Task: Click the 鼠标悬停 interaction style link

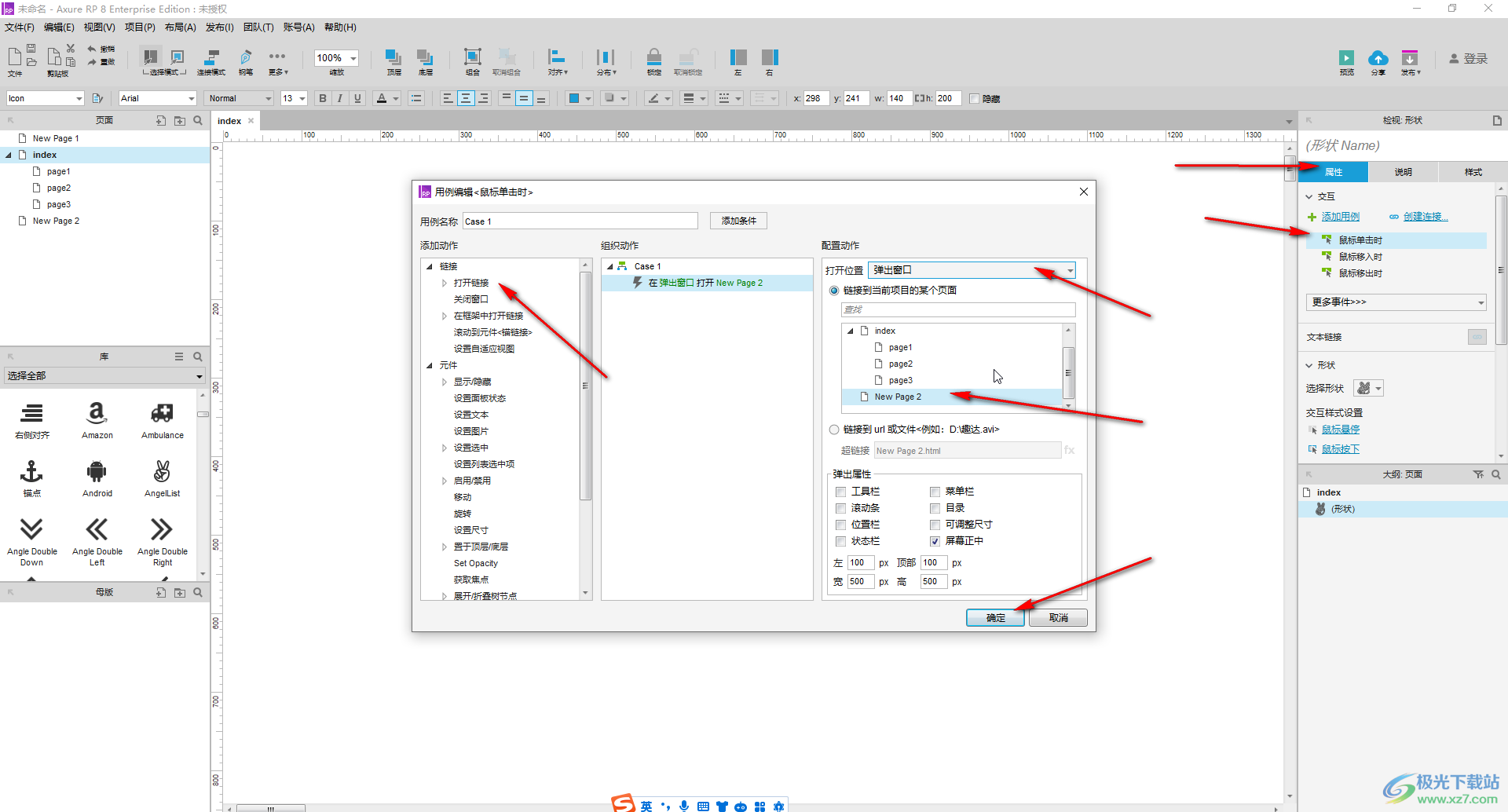Action: click(x=1340, y=430)
